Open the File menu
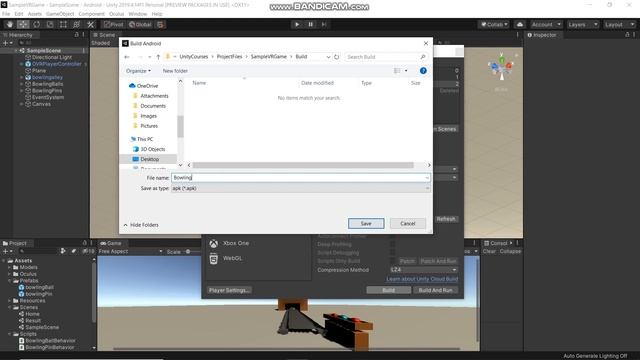The width and height of the screenshot is (640, 360). click(6, 14)
